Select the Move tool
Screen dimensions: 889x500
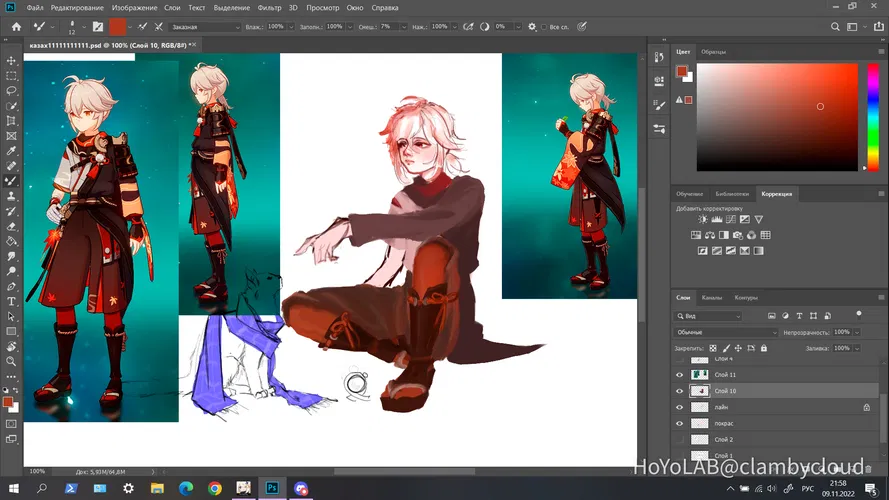pos(12,61)
